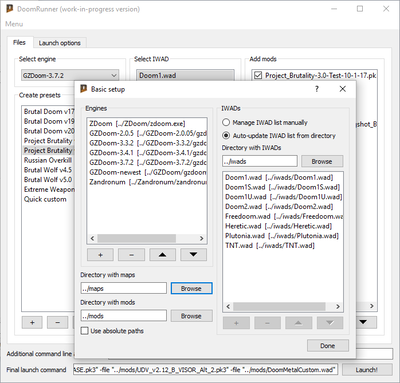Select Quick custom preset
The image size is (400, 383).
coord(48,199)
